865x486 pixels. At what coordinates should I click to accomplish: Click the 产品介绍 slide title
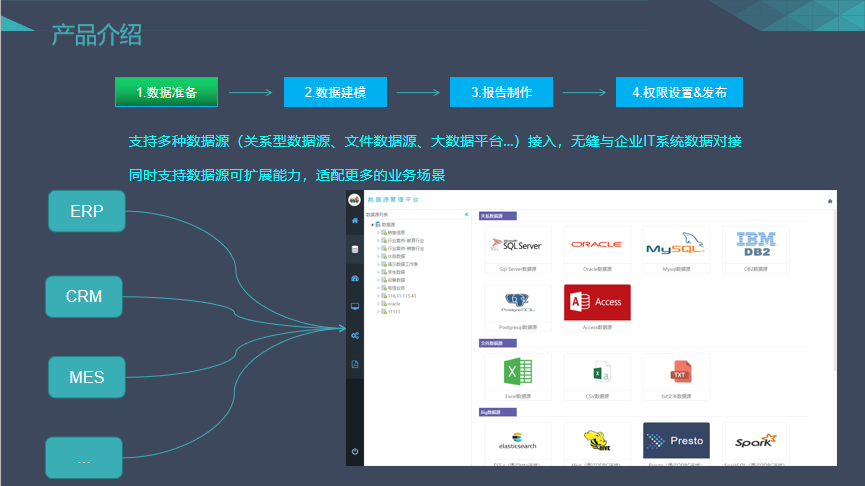pyautogui.click(x=97, y=35)
